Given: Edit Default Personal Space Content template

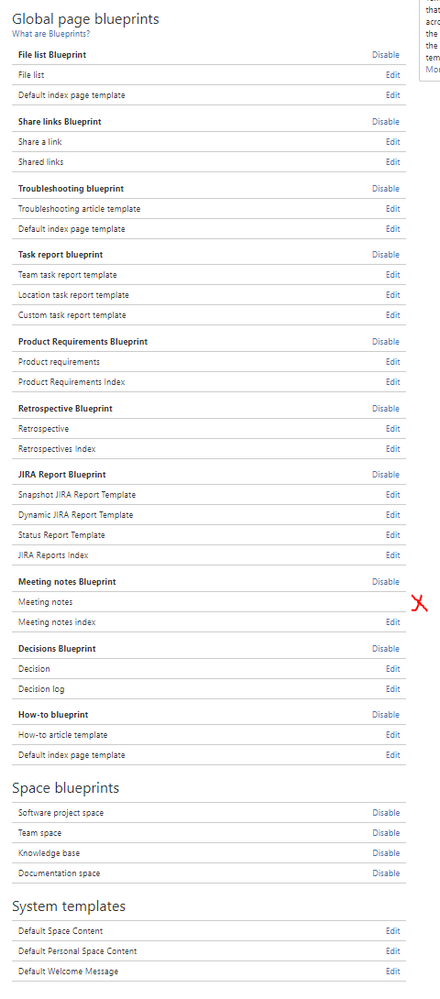Looking at the screenshot, I should click(393, 951).
